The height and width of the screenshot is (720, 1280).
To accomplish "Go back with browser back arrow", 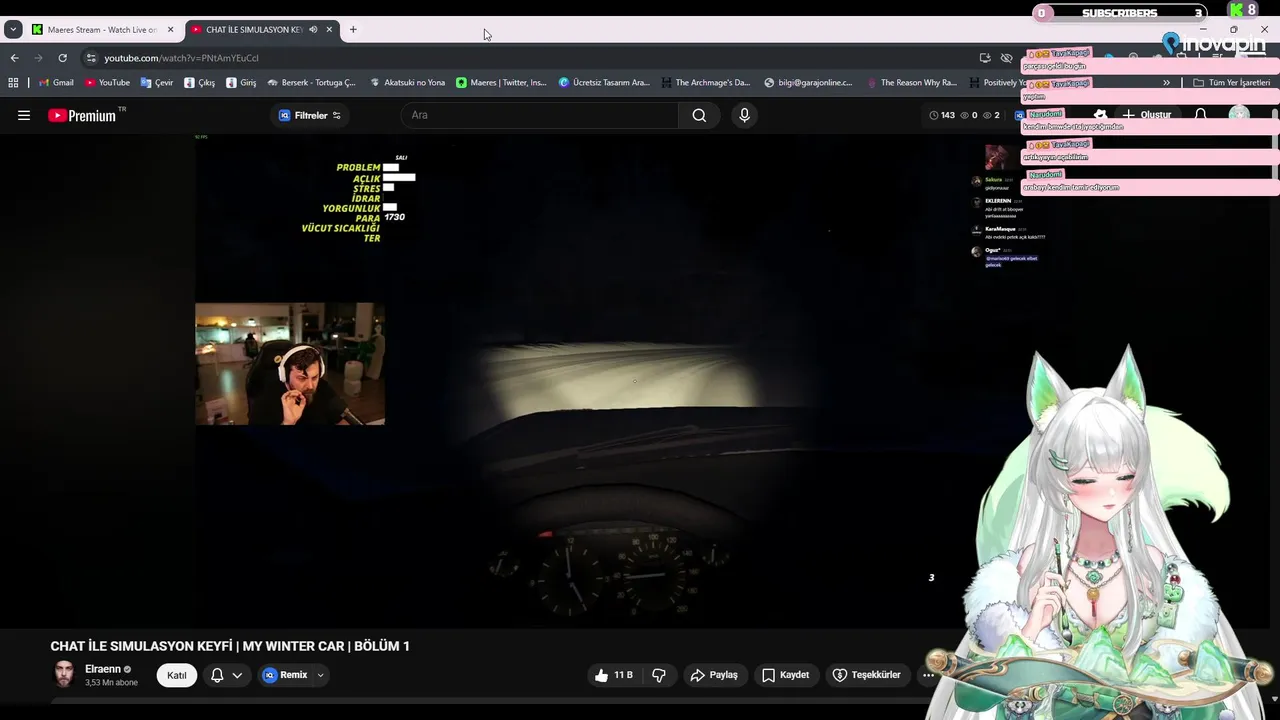I will pos(14,58).
